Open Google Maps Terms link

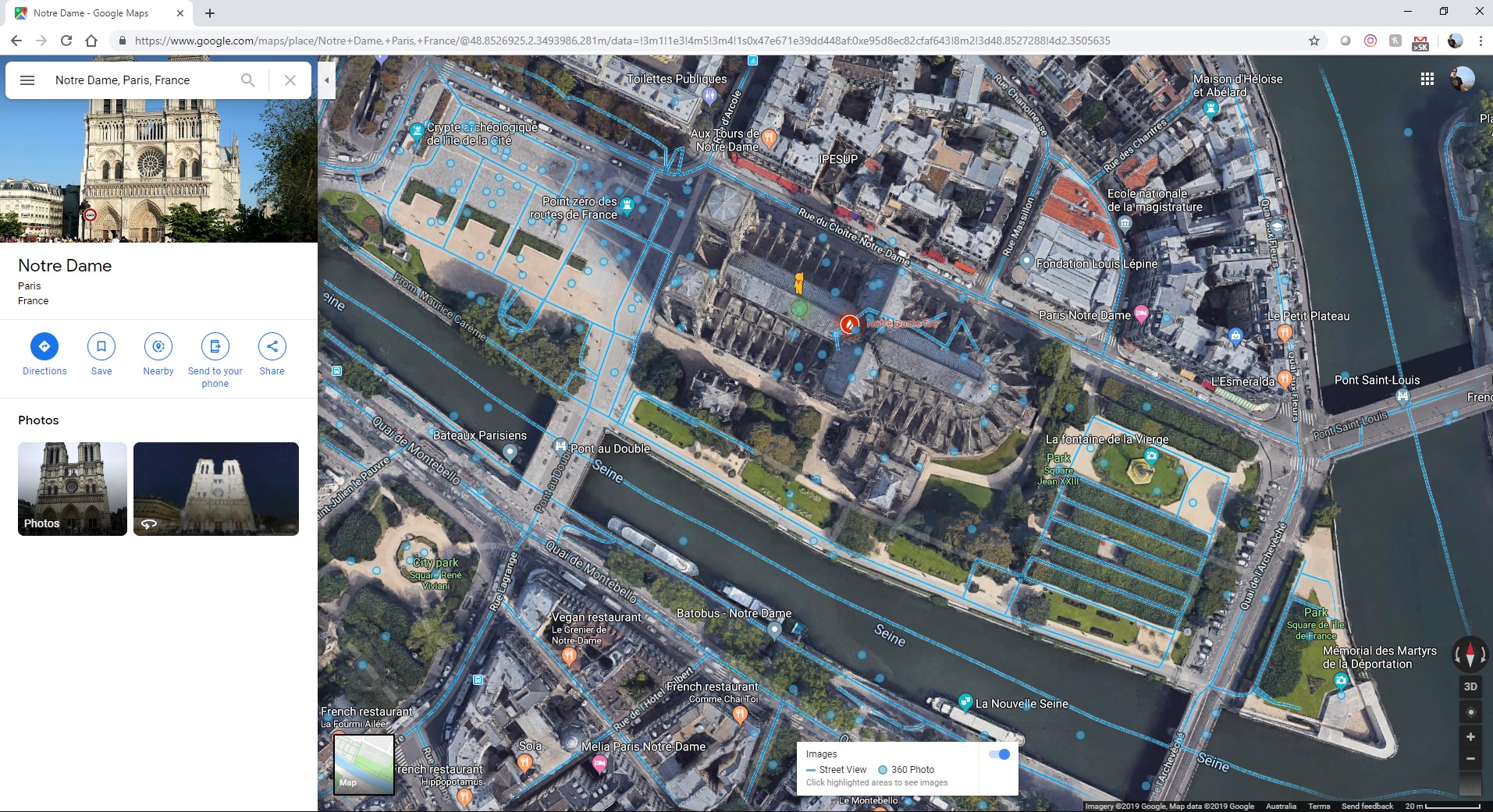click(1320, 807)
